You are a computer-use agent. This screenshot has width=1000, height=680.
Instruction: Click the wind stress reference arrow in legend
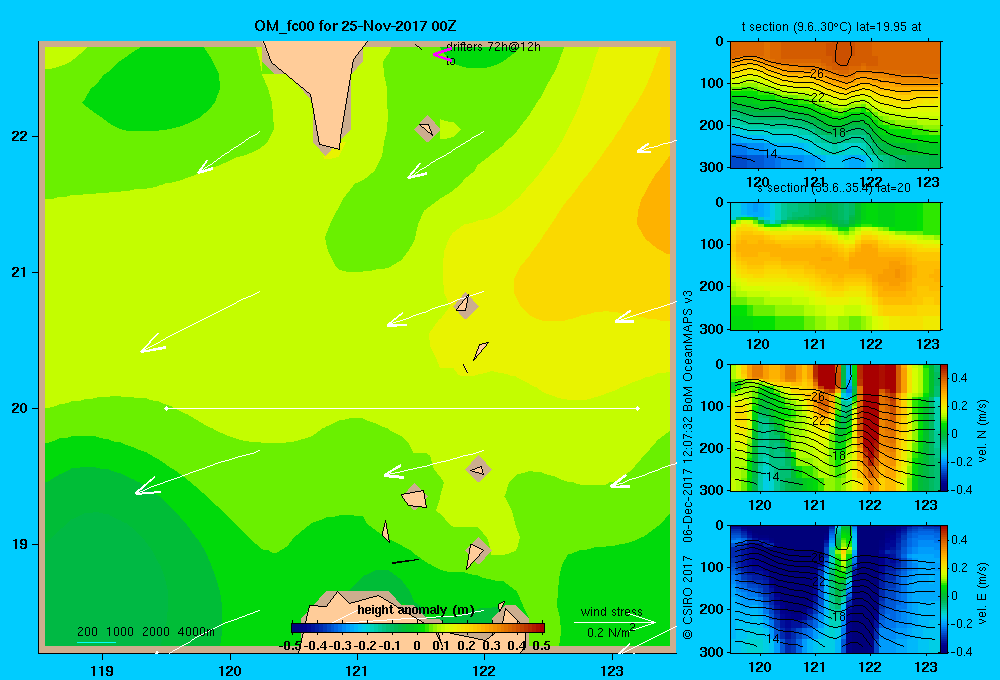pos(615,621)
